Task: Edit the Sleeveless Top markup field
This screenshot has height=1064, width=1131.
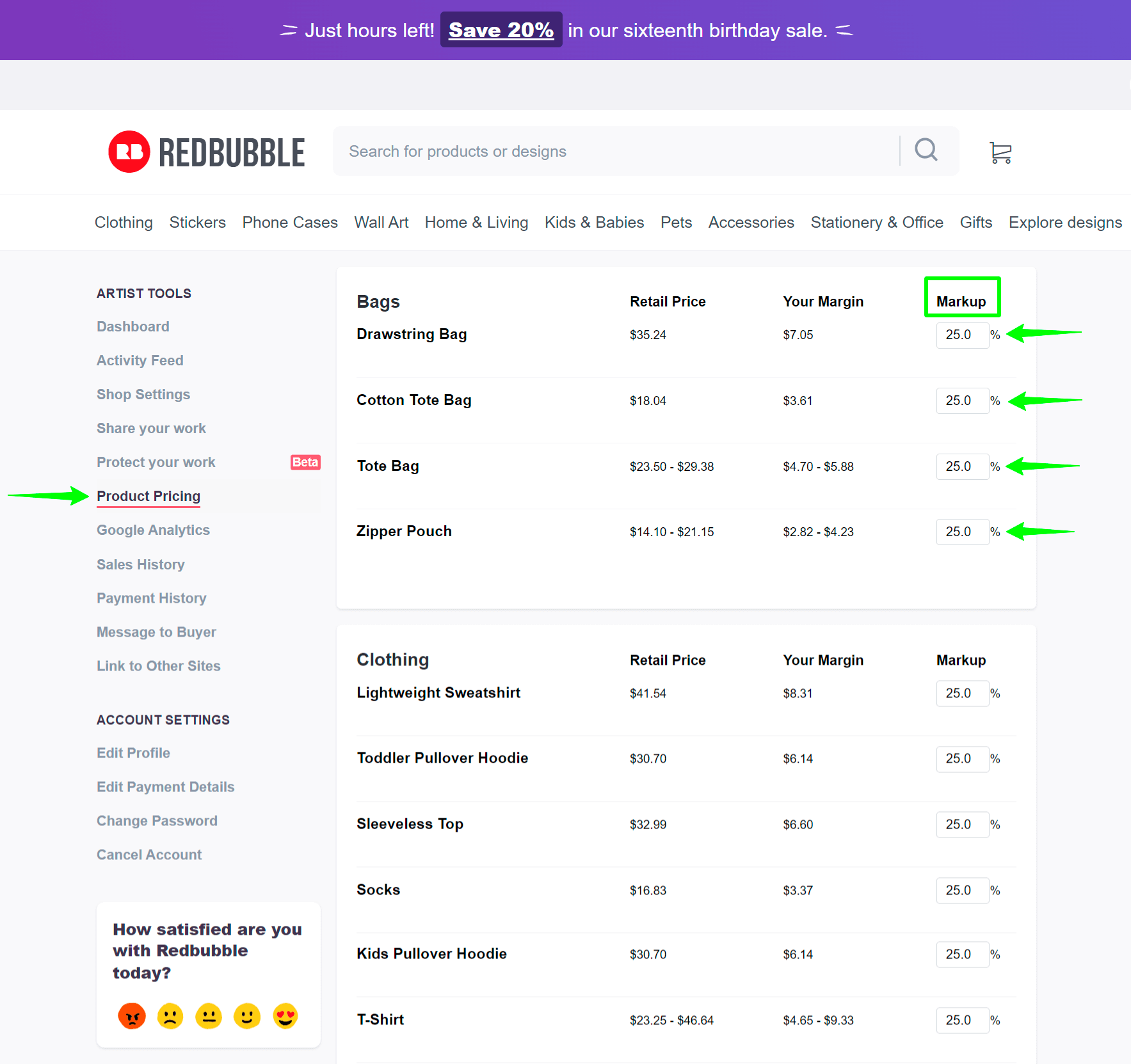Action: click(x=963, y=825)
